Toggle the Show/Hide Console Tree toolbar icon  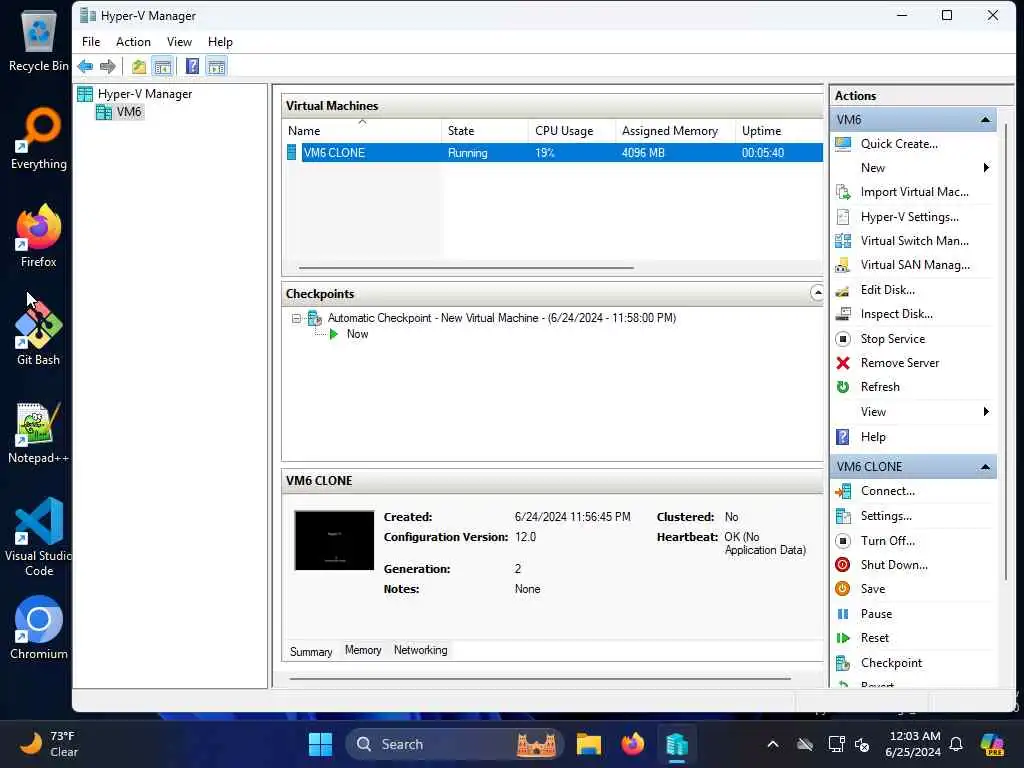[x=163, y=67]
